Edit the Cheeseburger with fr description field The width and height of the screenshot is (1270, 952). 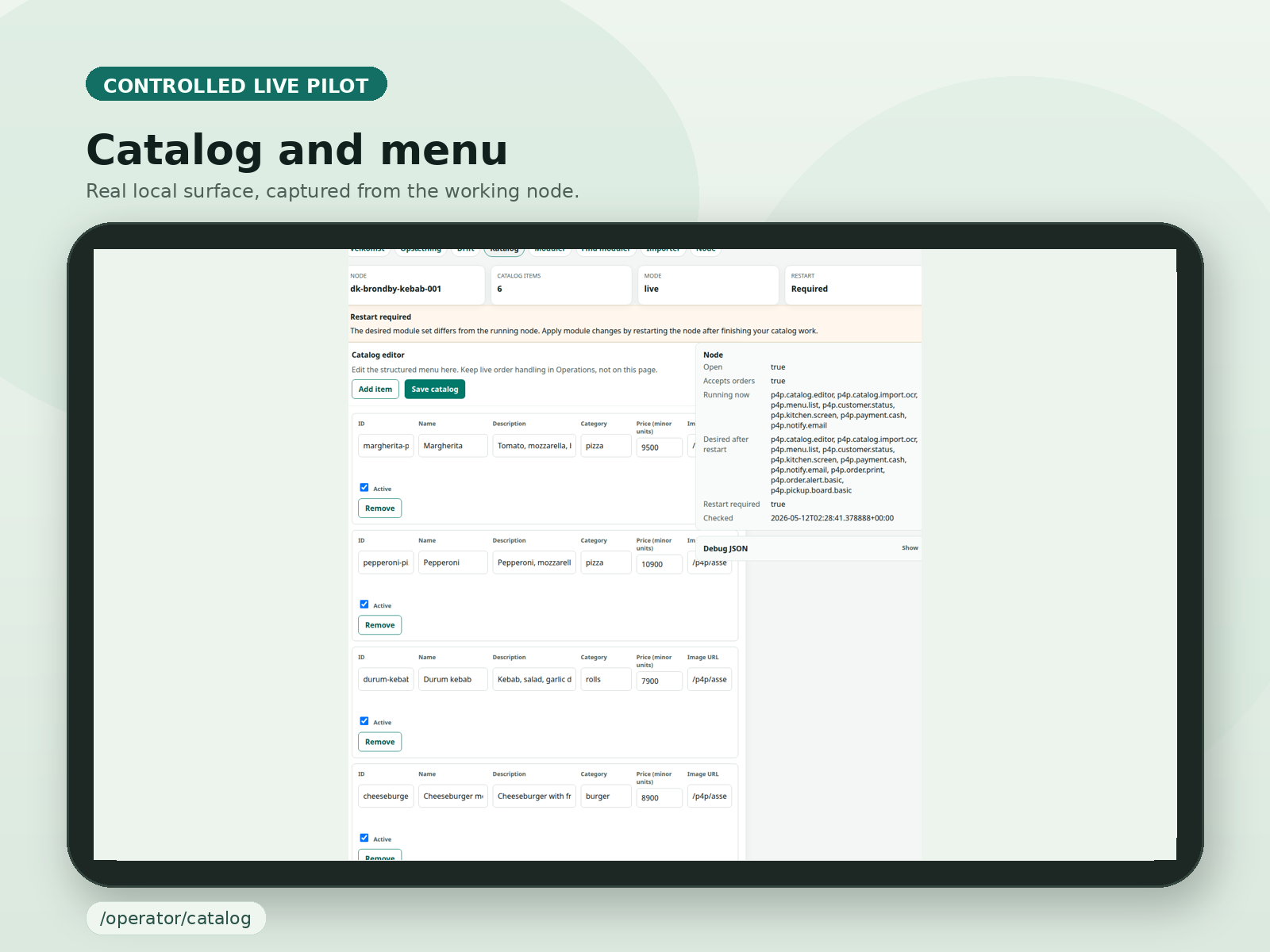point(534,796)
